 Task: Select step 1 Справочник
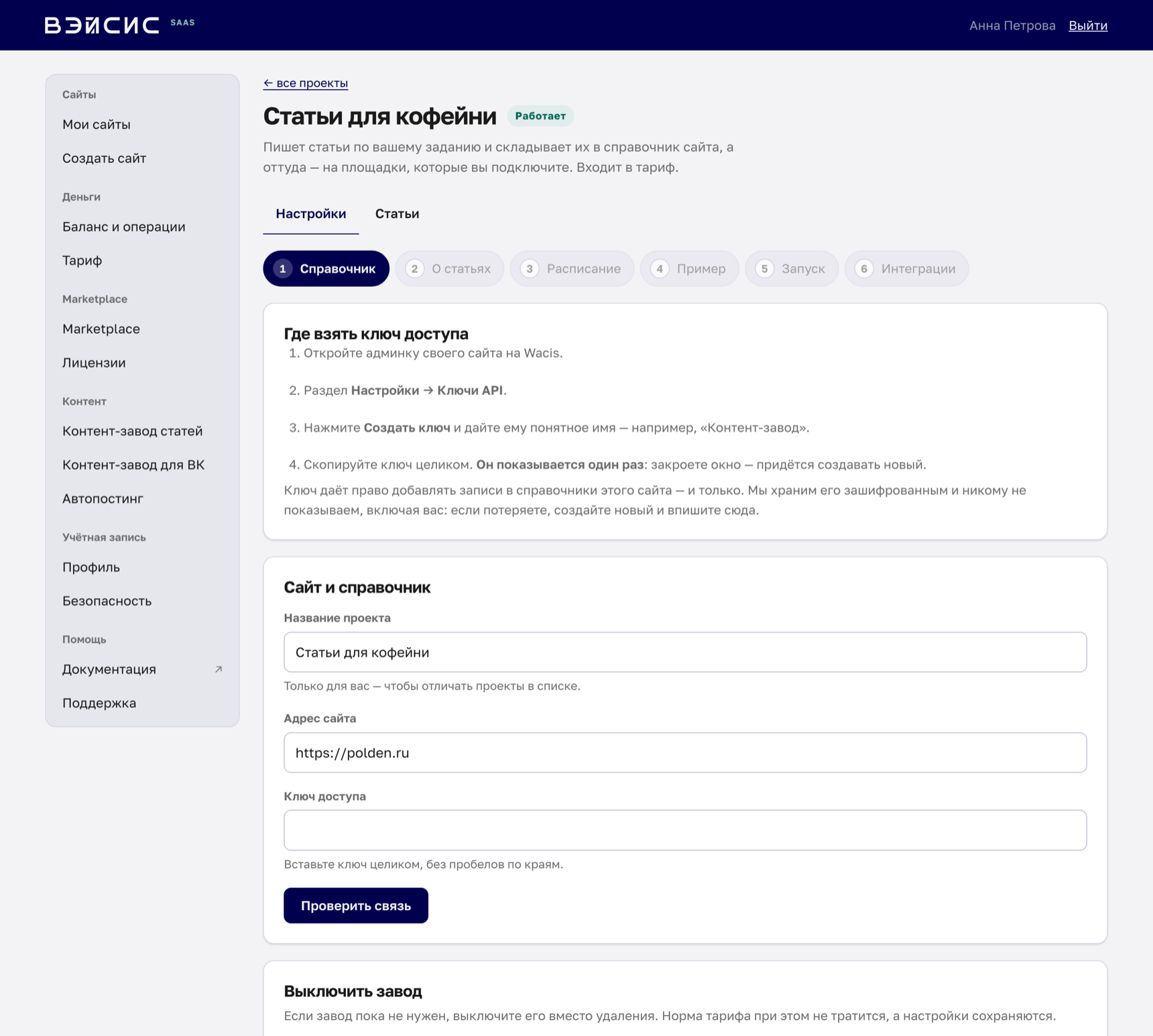326,269
